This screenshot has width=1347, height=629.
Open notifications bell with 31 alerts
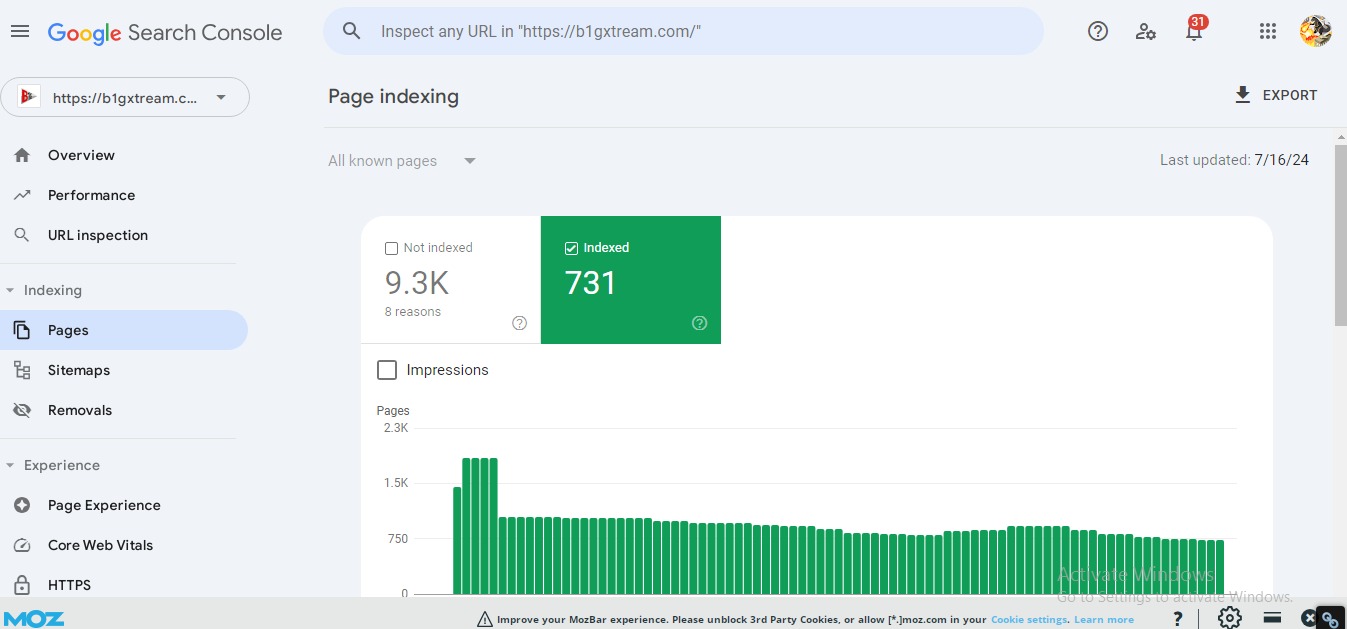pyautogui.click(x=1194, y=32)
